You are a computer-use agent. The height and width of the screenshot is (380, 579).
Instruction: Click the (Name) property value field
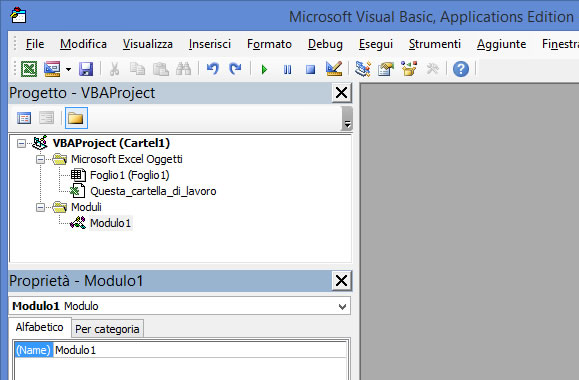tap(199, 350)
